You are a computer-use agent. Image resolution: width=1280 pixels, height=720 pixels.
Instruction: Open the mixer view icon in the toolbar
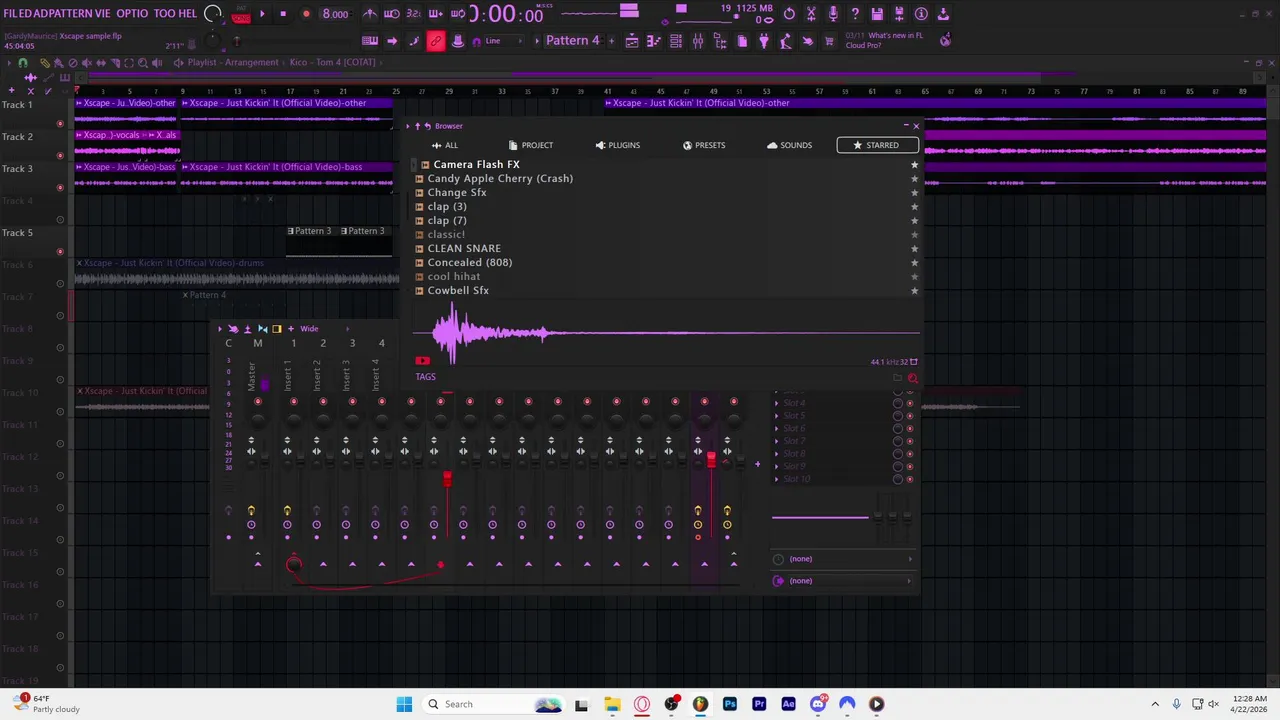pos(698,41)
